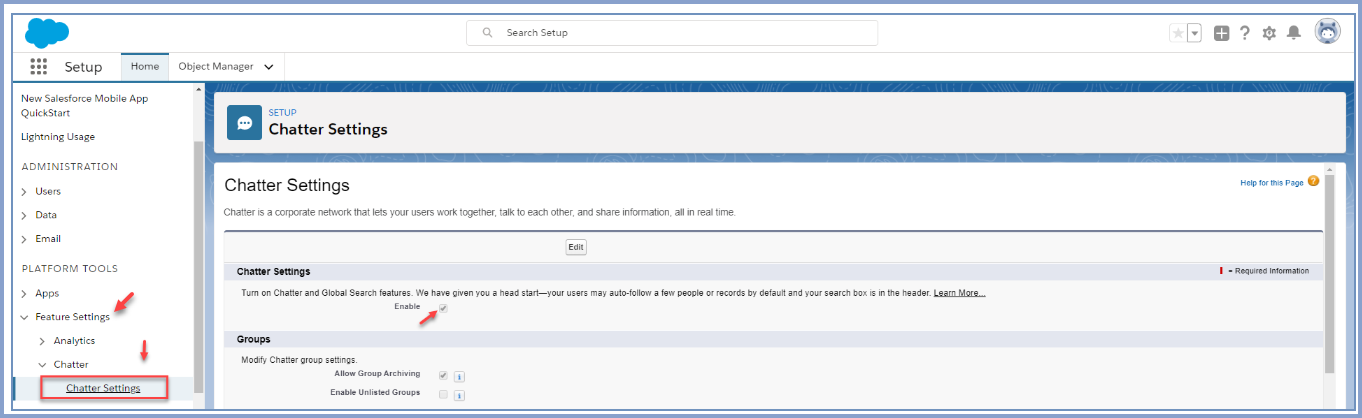
Task: Collapse the Chatter tree chevron
Action: click(x=42, y=365)
